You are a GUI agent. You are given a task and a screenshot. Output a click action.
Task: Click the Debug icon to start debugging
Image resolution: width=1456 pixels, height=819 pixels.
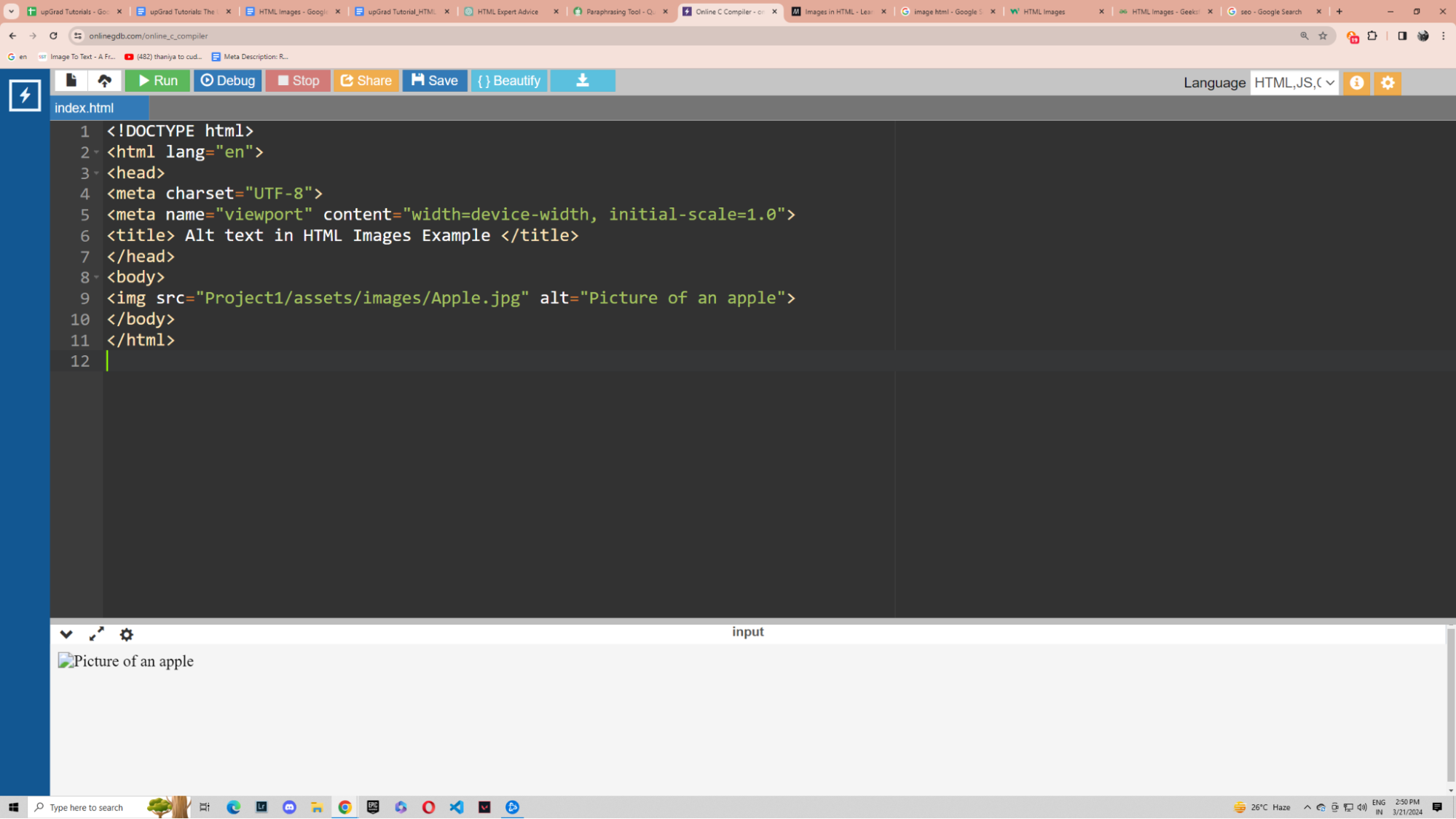pyautogui.click(x=227, y=80)
